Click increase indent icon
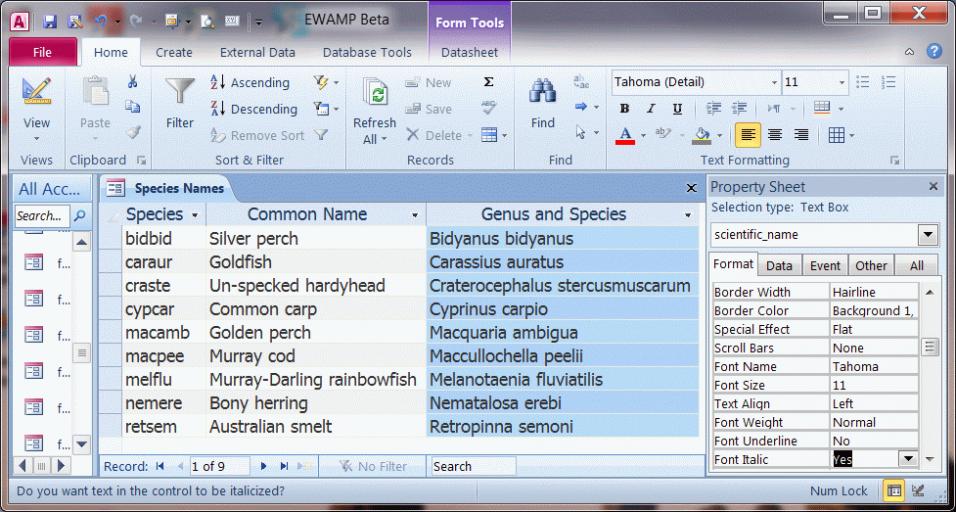This screenshot has width=956, height=512. point(739,108)
